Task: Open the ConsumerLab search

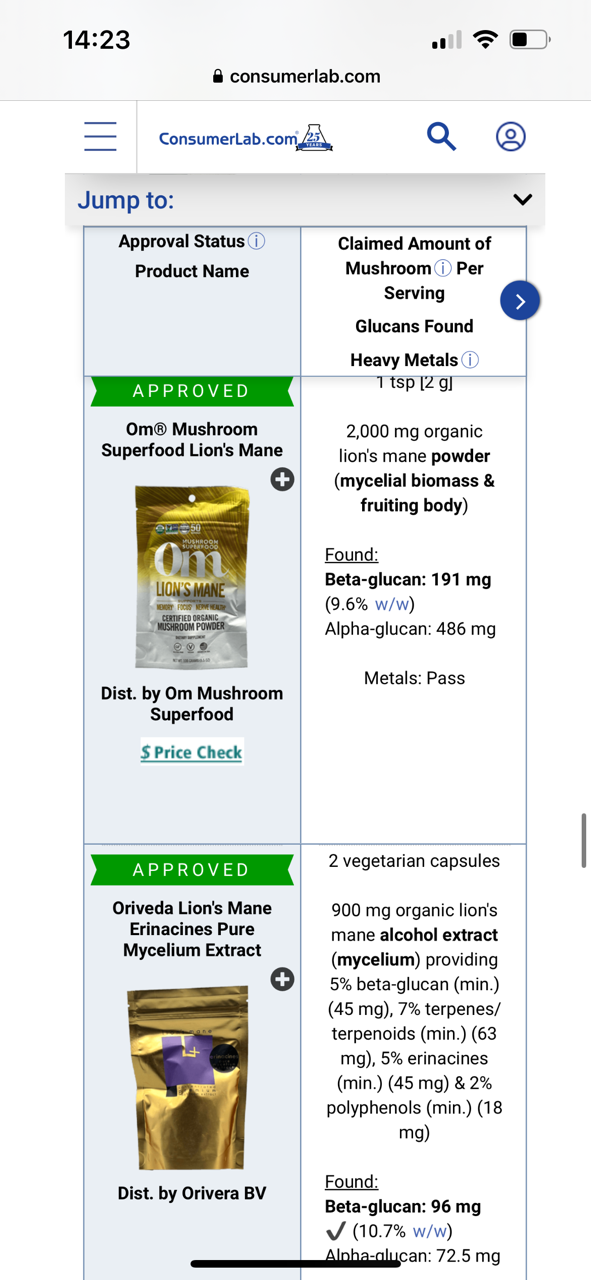Action: pos(441,137)
